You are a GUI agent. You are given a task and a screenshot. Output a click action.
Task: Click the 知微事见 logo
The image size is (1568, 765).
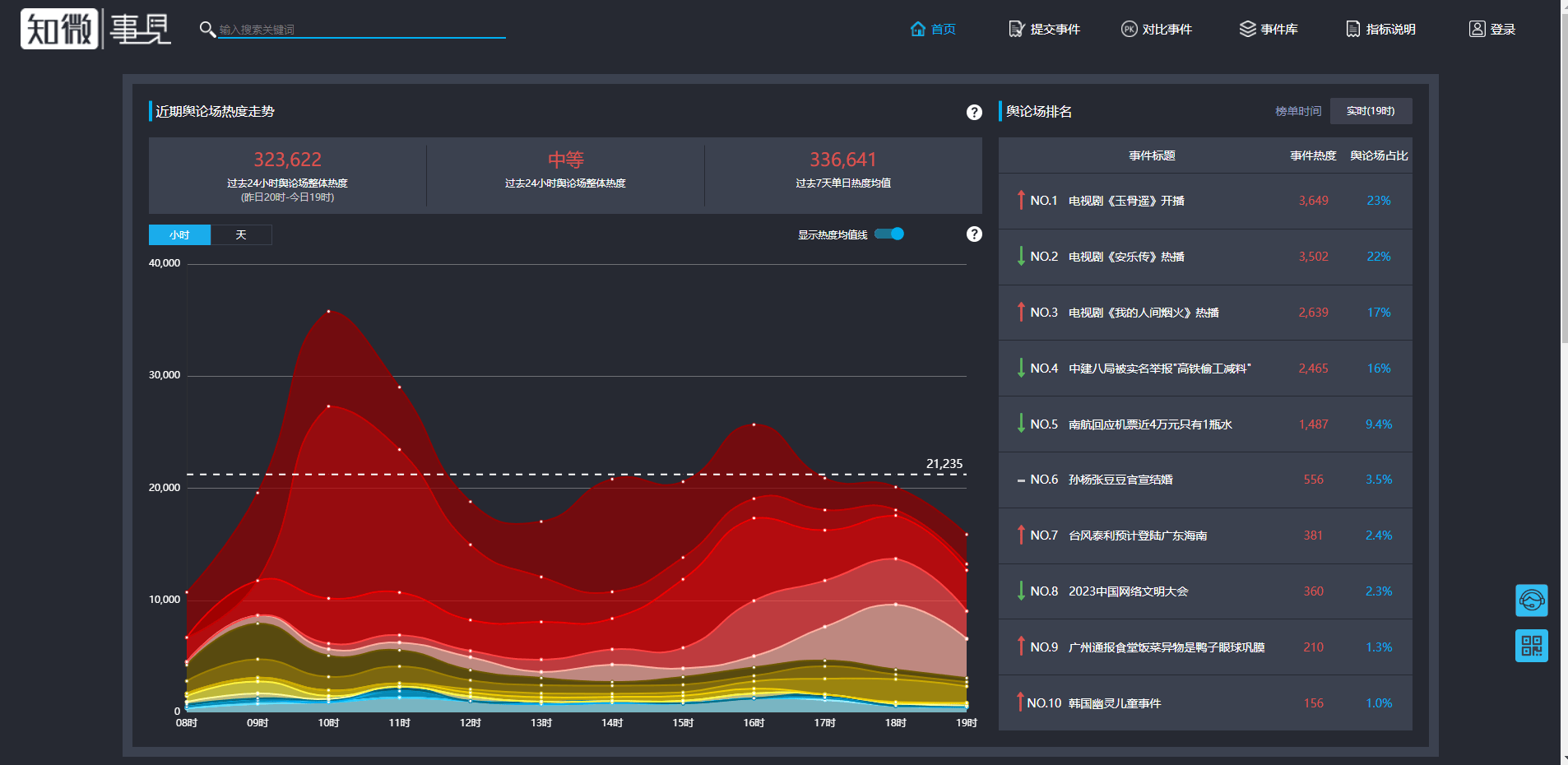tap(95, 29)
